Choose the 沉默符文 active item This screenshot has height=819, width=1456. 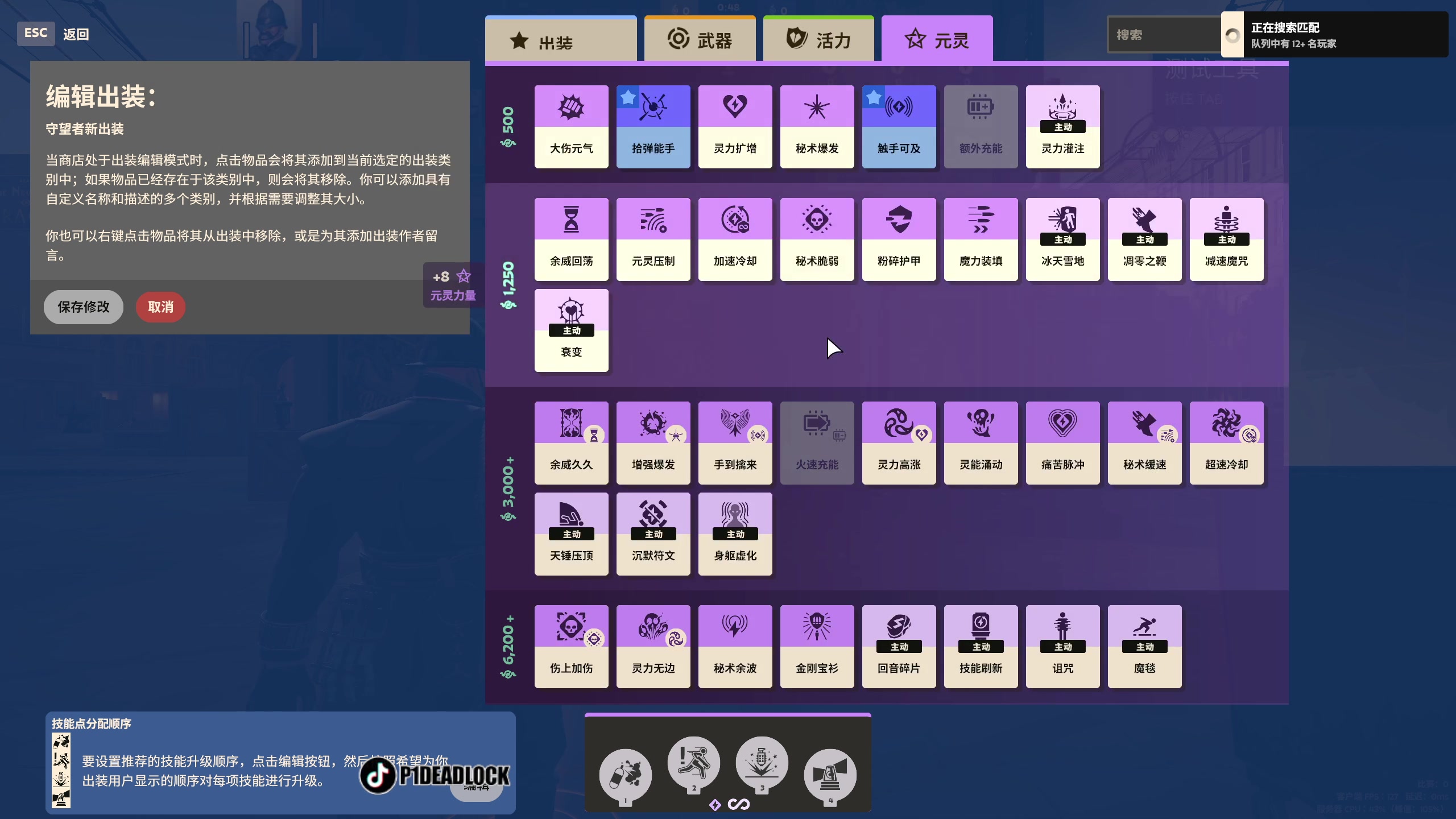click(653, 533)
